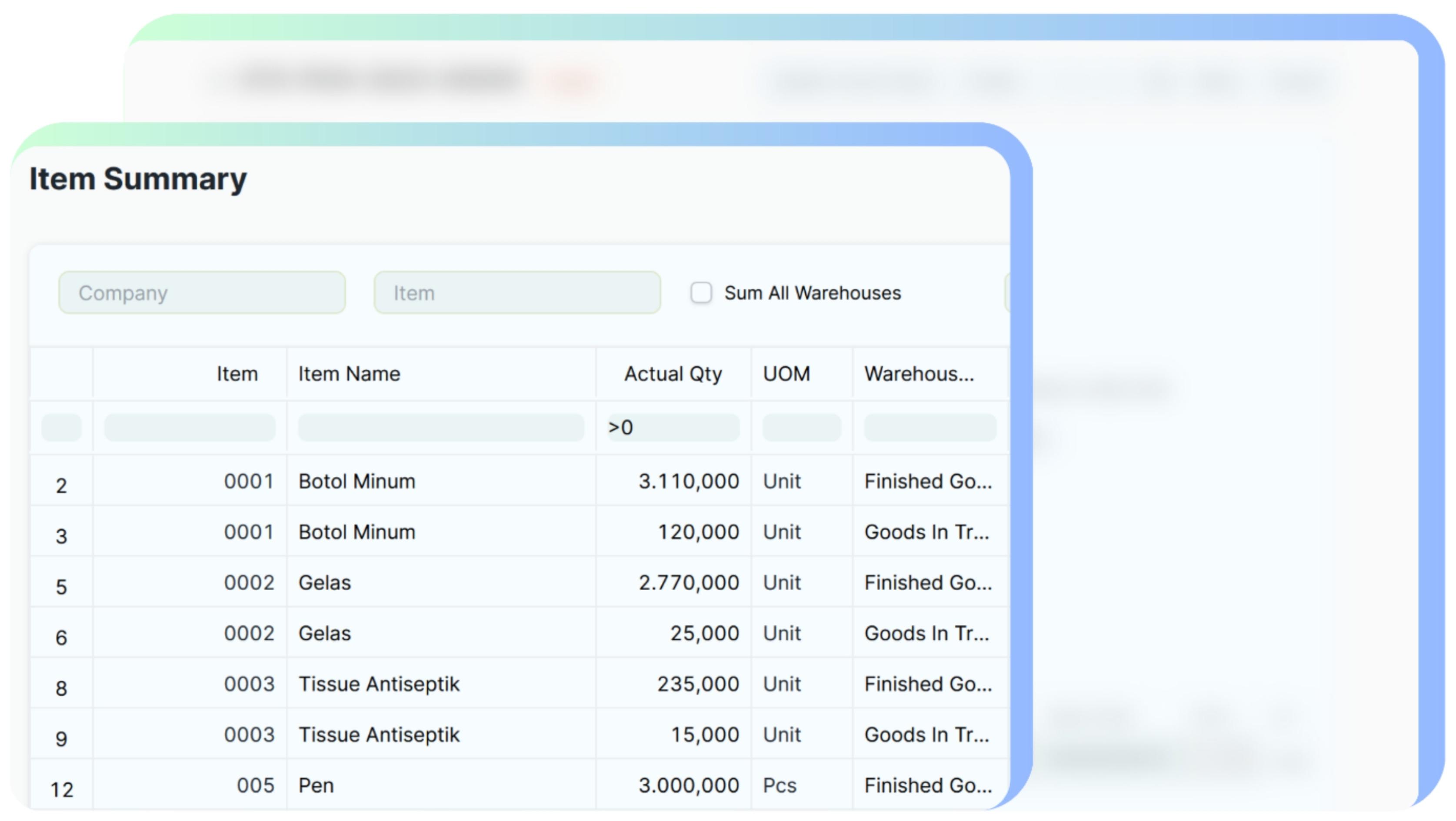
Task: Select Gelas row with 2.770,000 quantity
Action: tap(324, 582)
